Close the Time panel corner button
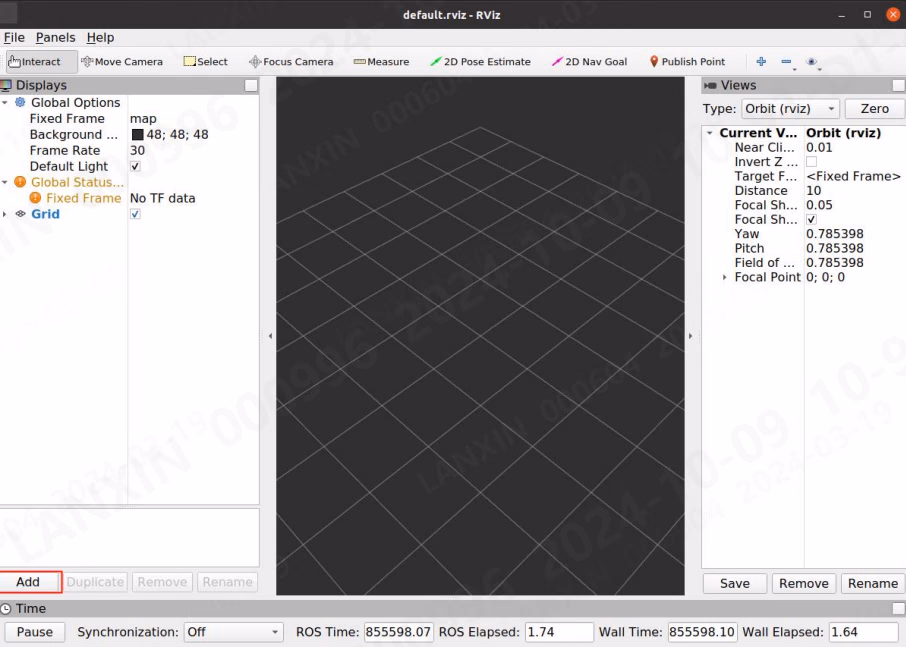This screenshot has width=906, height=647. [898, 609]
